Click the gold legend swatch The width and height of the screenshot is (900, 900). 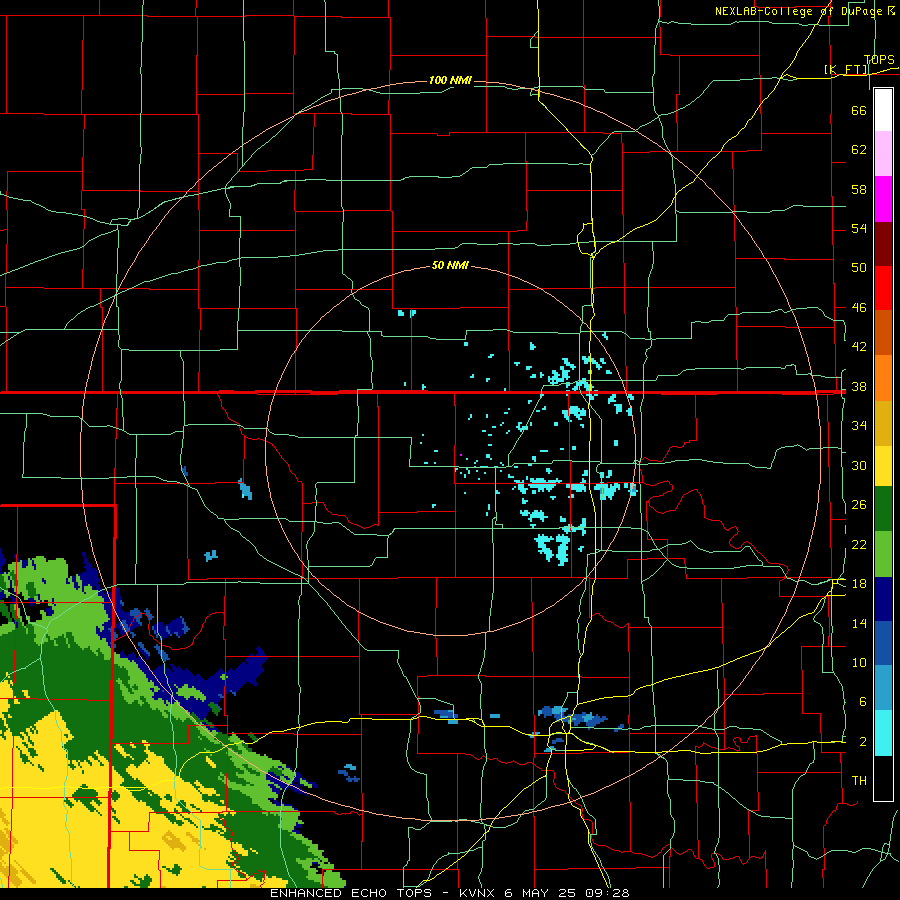coord(883,423)
